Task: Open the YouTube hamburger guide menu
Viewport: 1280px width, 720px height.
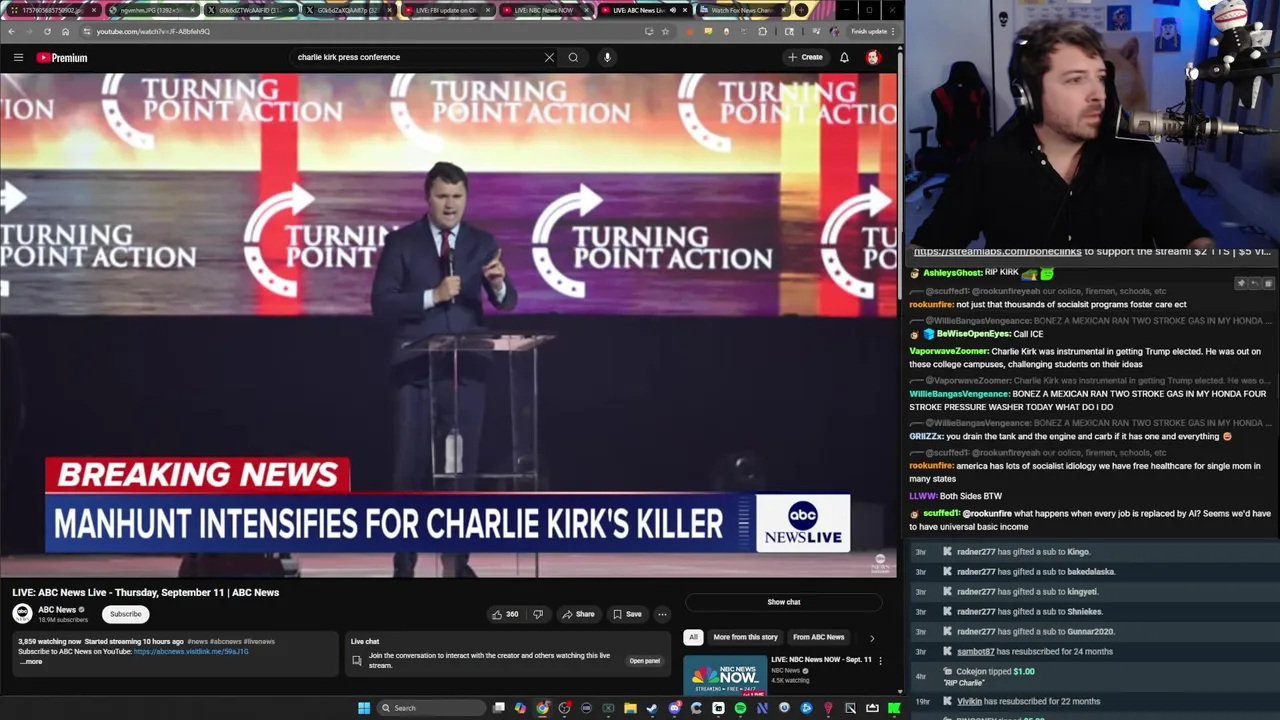Action: pyautogui.click(x=18, y=57)
